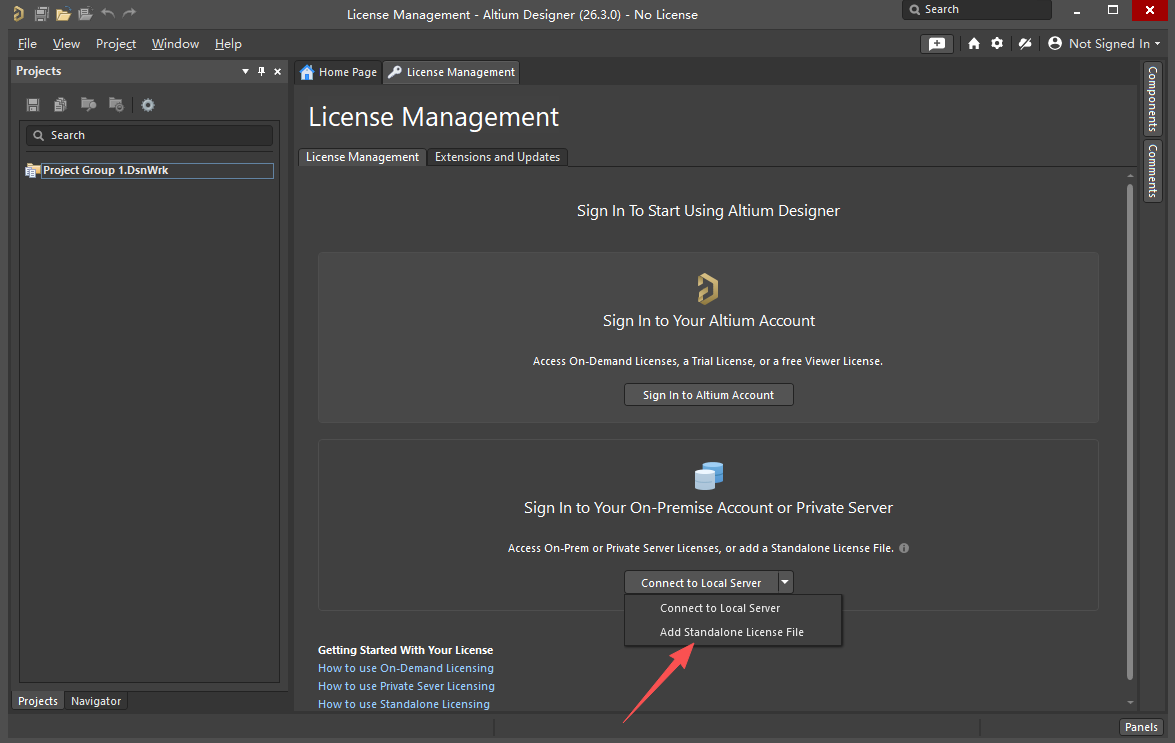Click Save All Documents icon in title bar
The image size is (1175, 743).
42,13
